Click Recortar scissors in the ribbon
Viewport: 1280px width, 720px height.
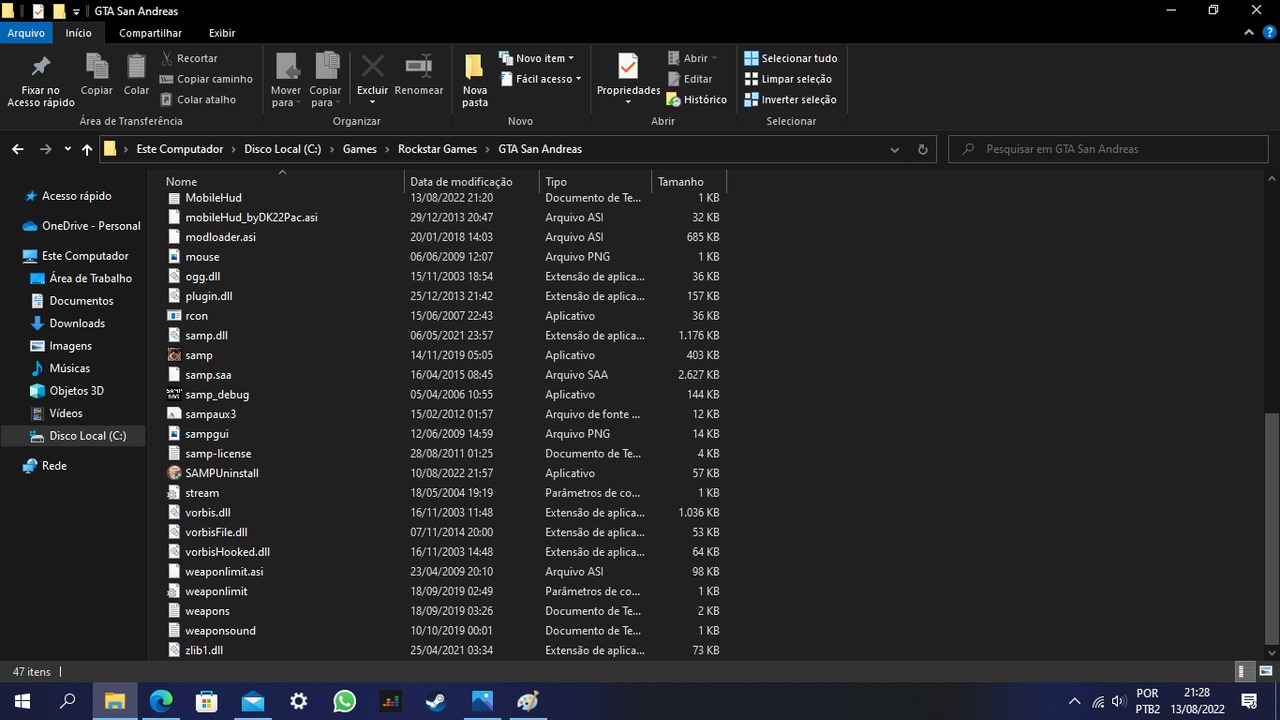[188, 58]
